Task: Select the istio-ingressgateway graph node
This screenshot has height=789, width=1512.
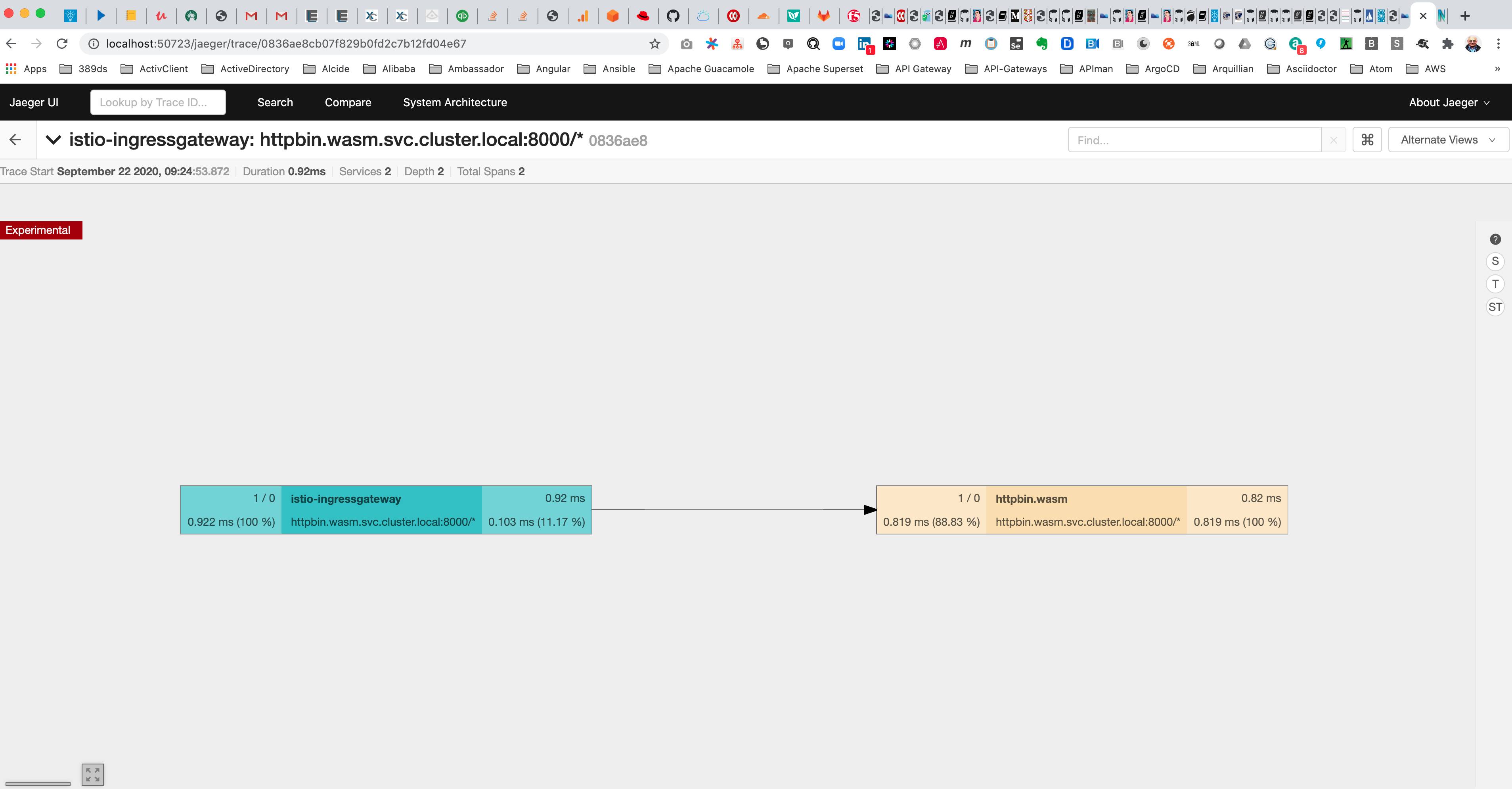Action: 386,509
